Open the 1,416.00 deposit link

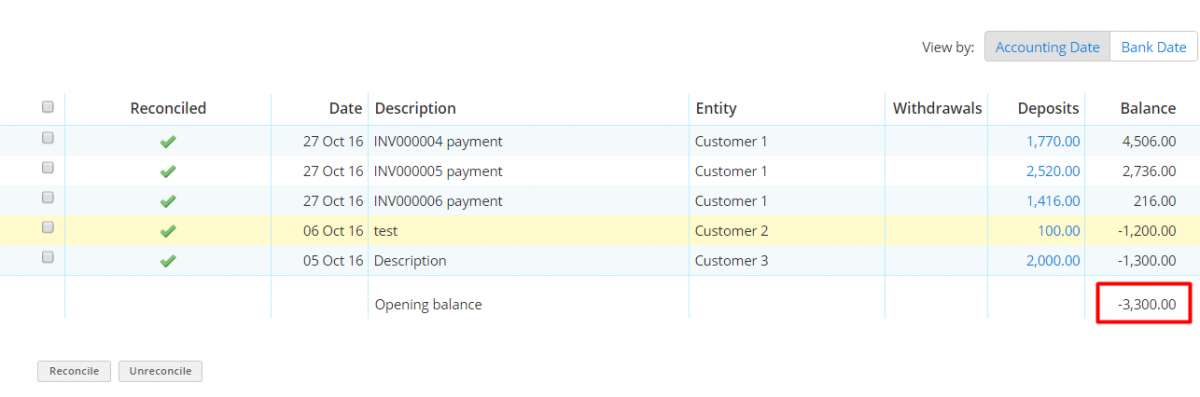1053,201
